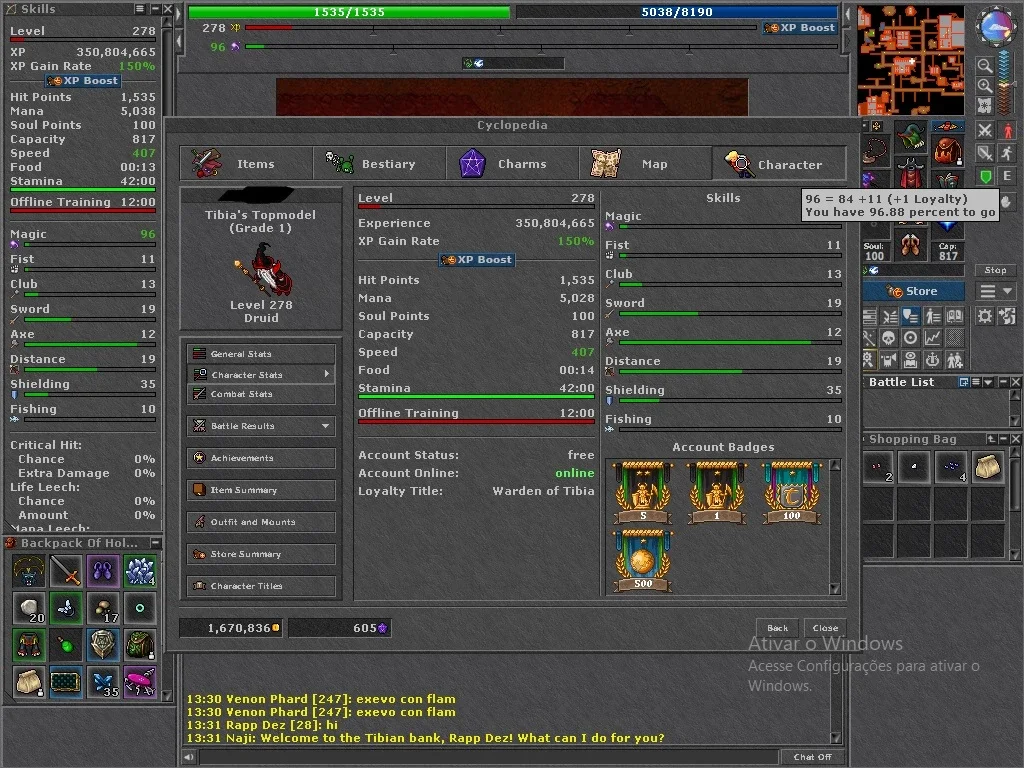Switch to the Items tab
The image size is (1024, 768).
246,163
